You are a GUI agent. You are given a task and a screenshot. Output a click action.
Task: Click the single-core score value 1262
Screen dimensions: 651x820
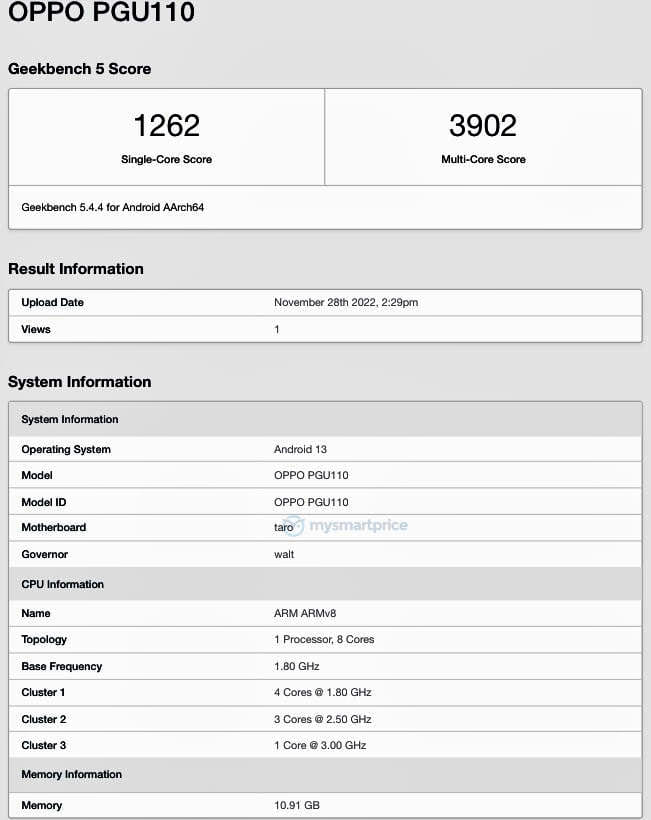coord(166,126)
